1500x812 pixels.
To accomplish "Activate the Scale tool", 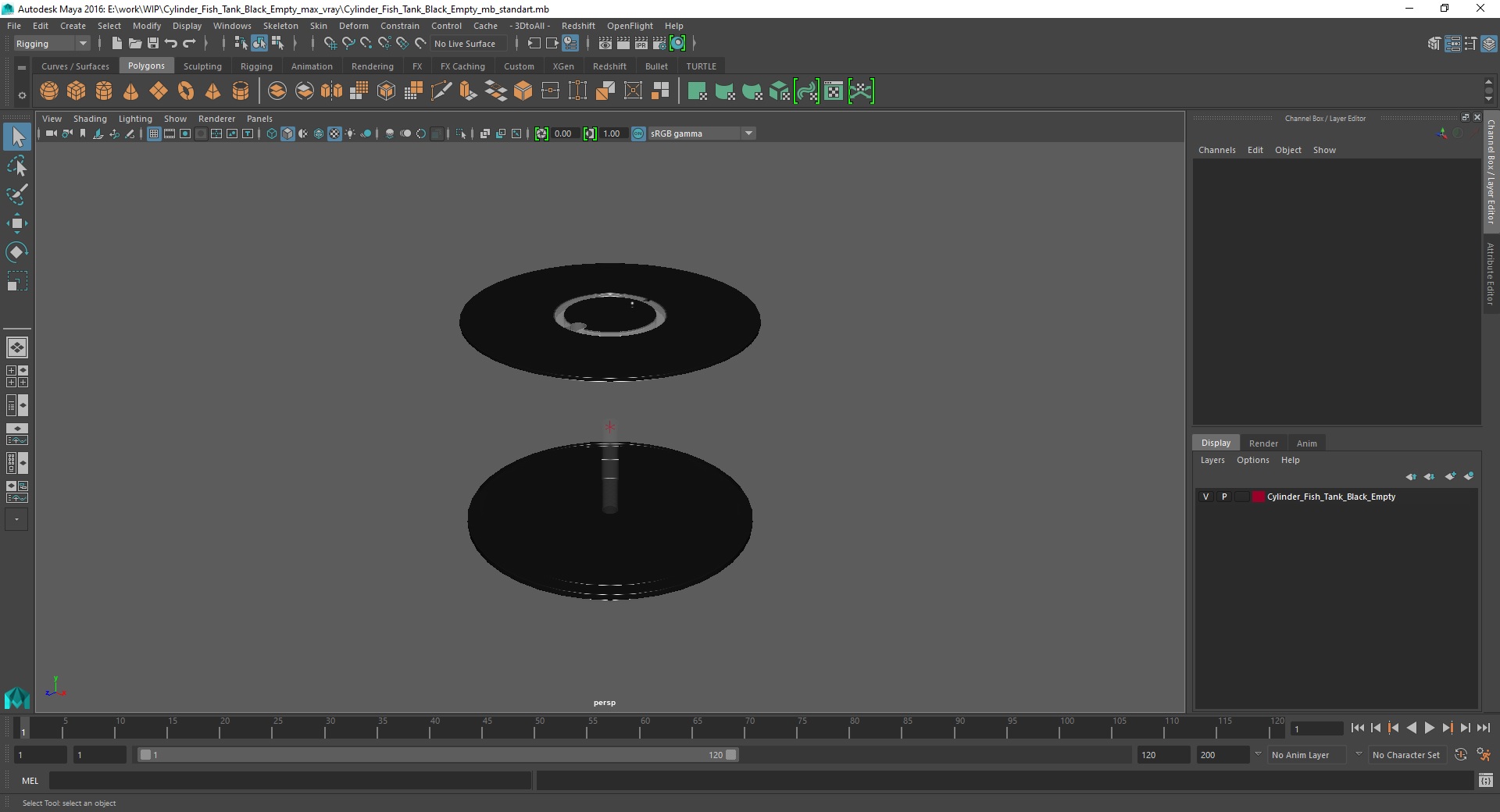I will point(17,281).
